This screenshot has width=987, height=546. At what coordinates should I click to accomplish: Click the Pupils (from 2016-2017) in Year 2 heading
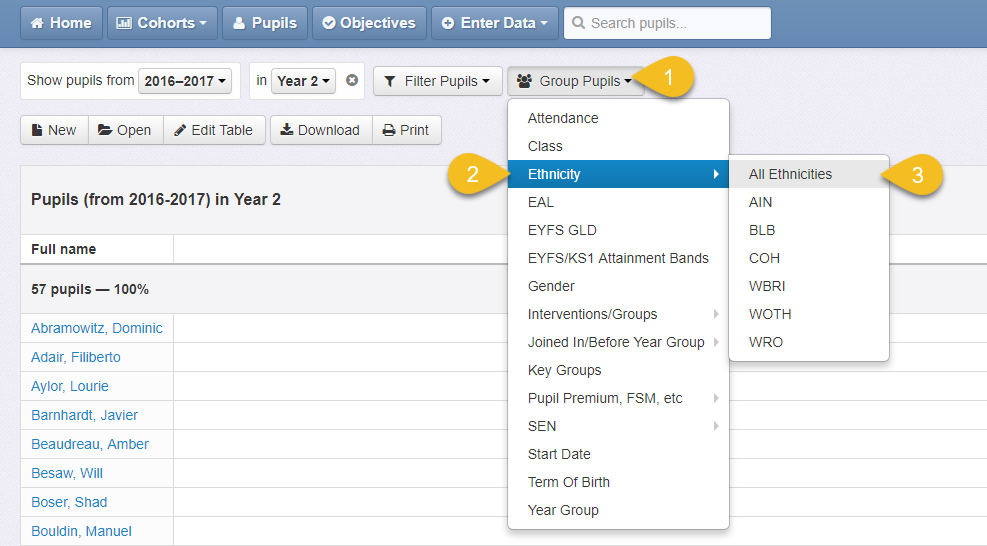[155, 200]
